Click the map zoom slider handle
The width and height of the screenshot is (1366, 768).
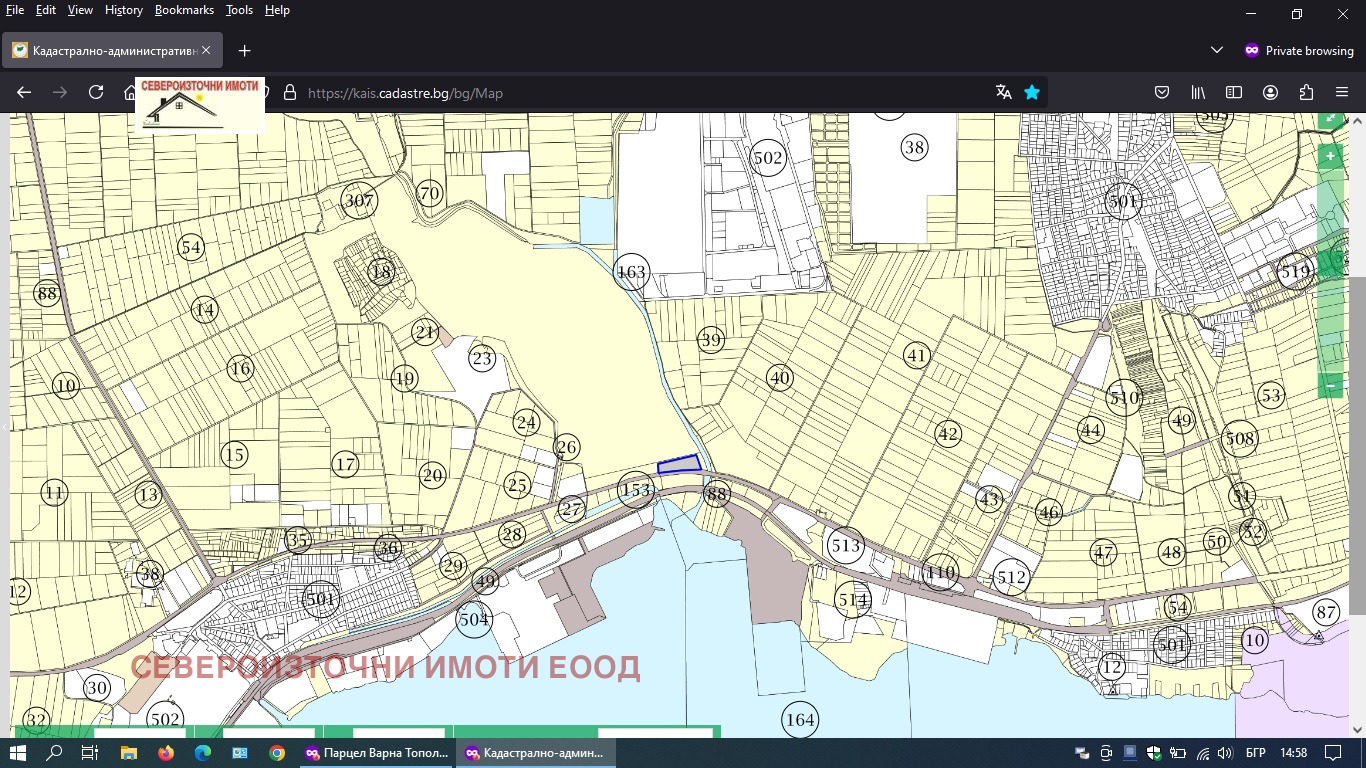pos(1330,264)
